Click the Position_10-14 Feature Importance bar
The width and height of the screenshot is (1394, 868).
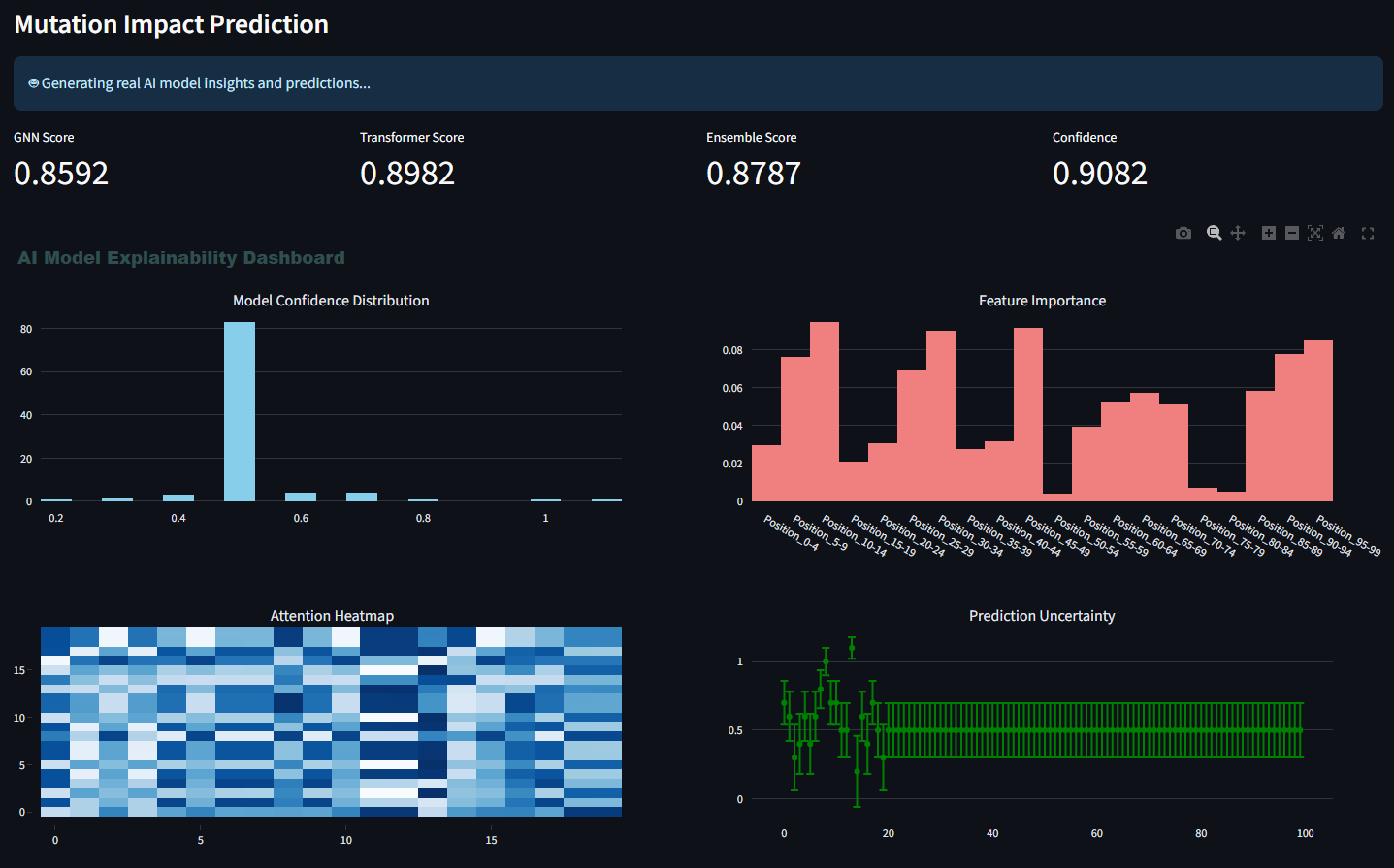click(825, 411)
